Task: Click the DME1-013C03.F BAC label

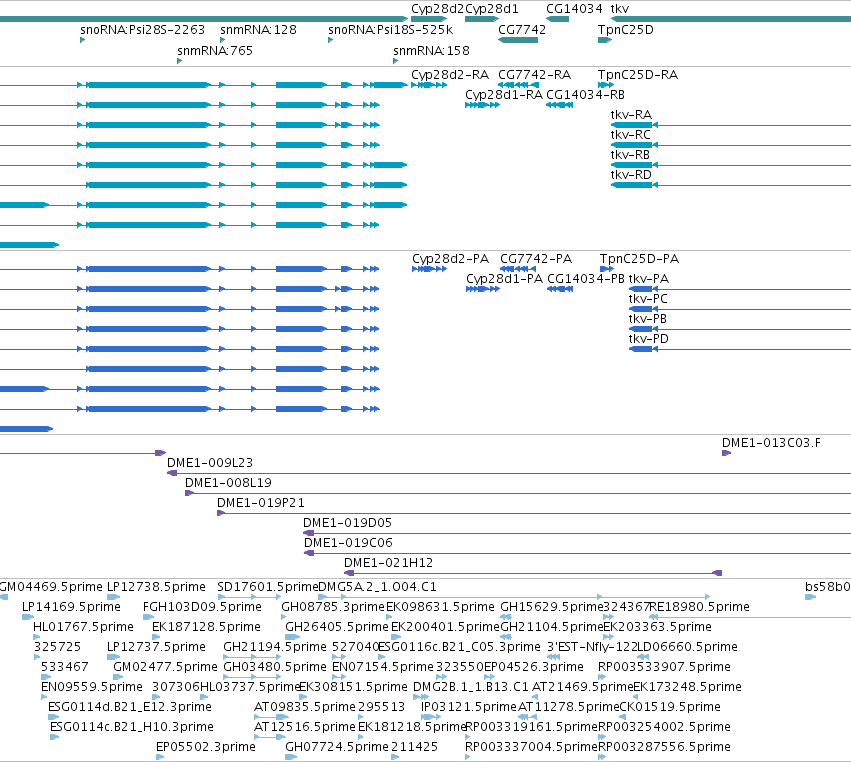Action: (x=771, y=443)
